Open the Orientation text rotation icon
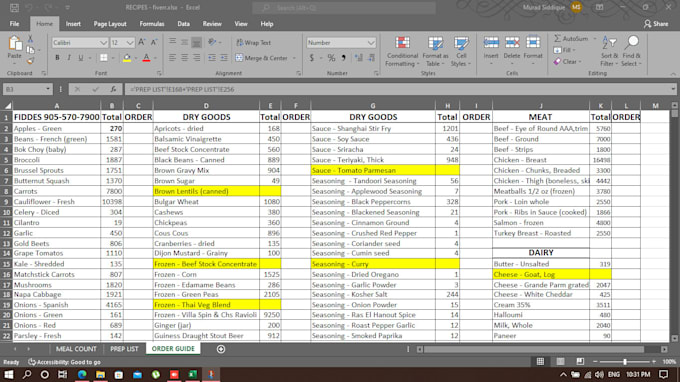The width and height of the screenshot is (680, 382). coord(212,42)
